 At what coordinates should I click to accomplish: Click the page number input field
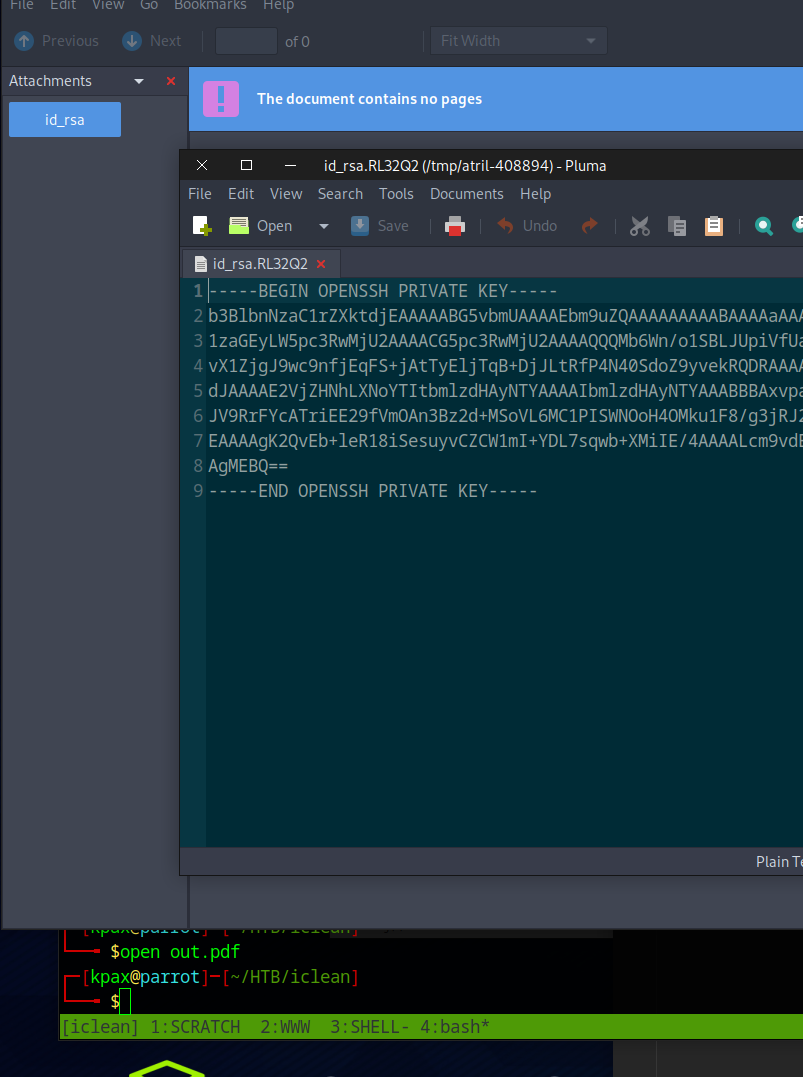[246, 41]
